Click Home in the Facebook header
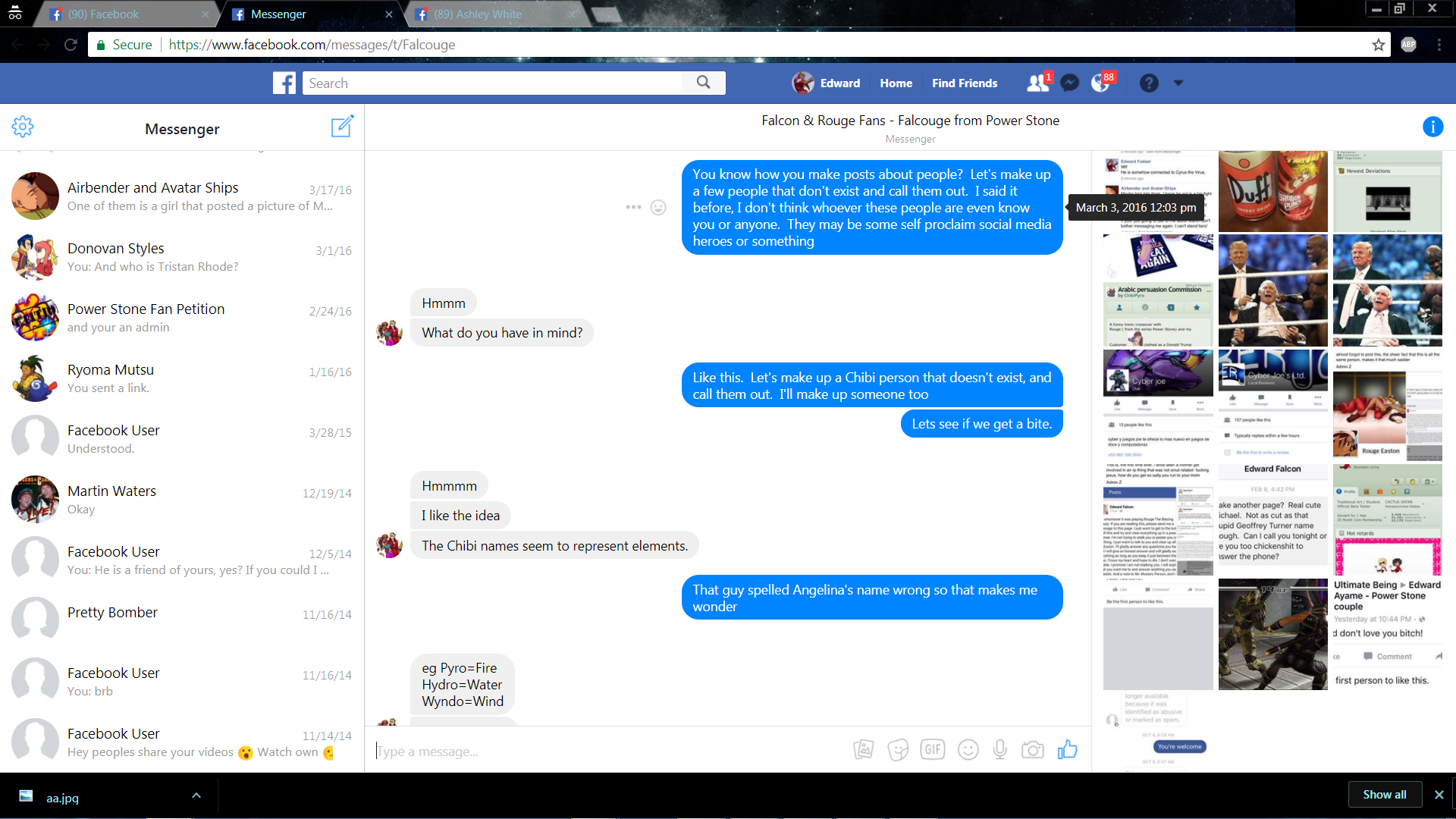This screenshot has height=819, width=1456. pos(896,83)
